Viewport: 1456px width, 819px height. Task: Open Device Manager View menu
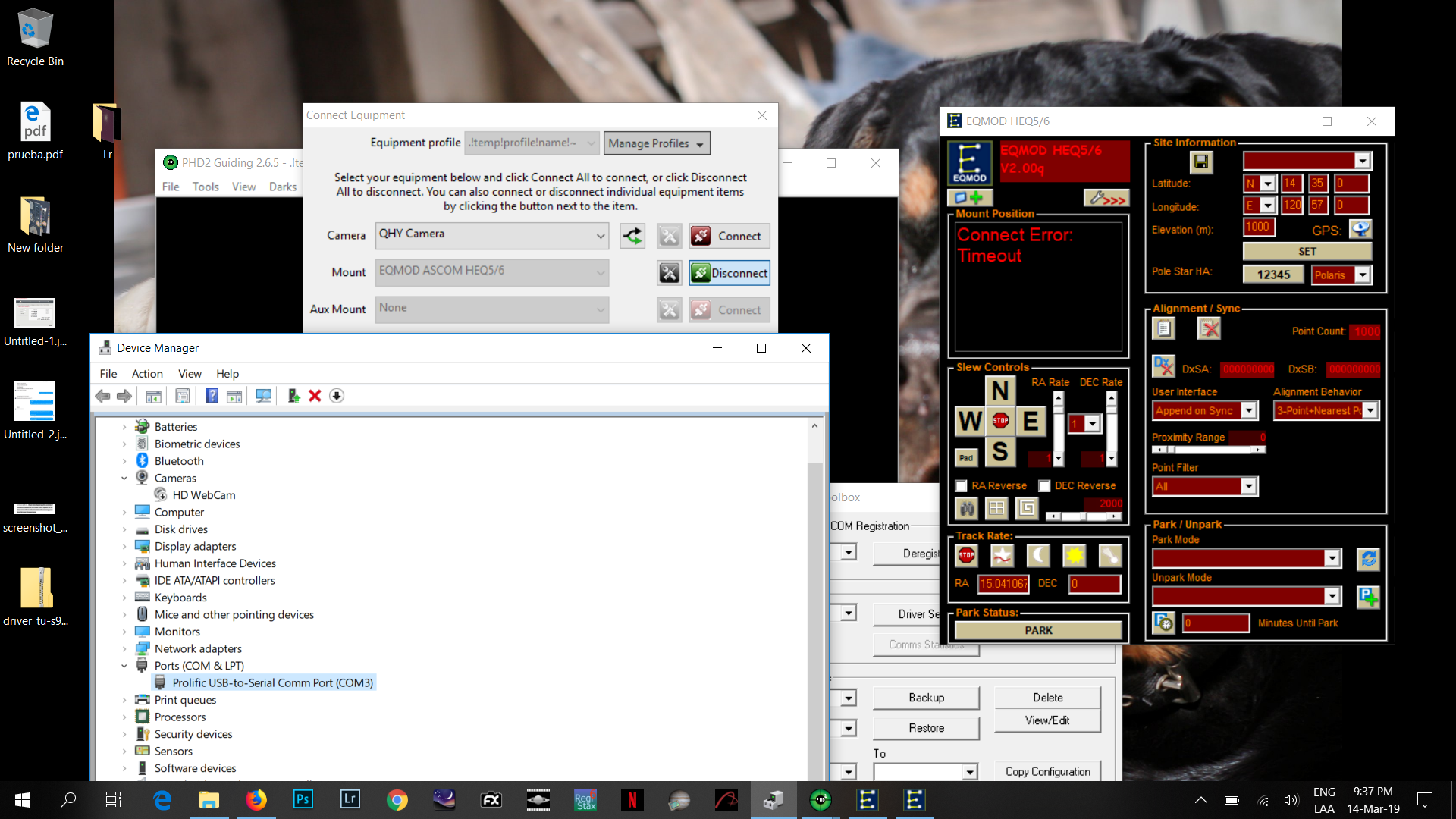[190, 374]
